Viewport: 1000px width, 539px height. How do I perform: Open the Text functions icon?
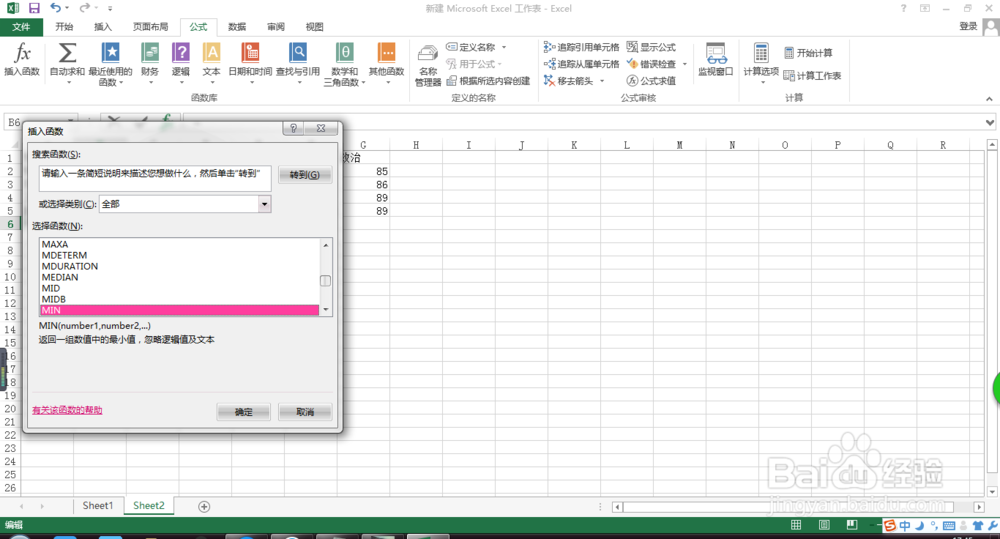coord(211,61)
